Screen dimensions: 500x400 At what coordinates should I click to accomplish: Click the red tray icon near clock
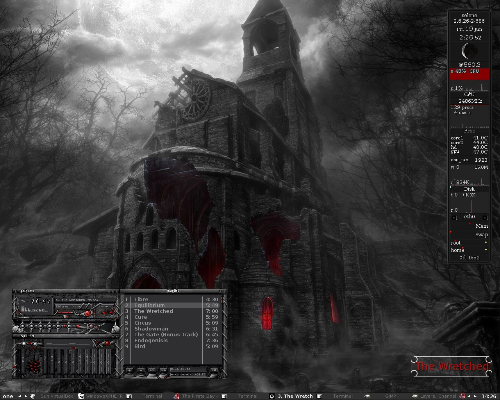(463, 397)
